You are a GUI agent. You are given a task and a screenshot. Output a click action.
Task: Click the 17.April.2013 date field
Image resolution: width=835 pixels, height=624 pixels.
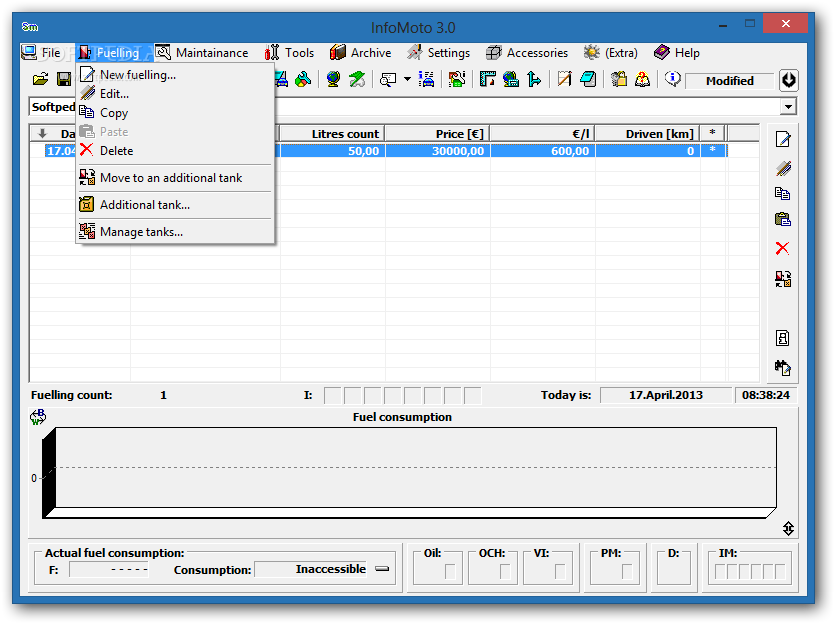click(x=666, y=395)
